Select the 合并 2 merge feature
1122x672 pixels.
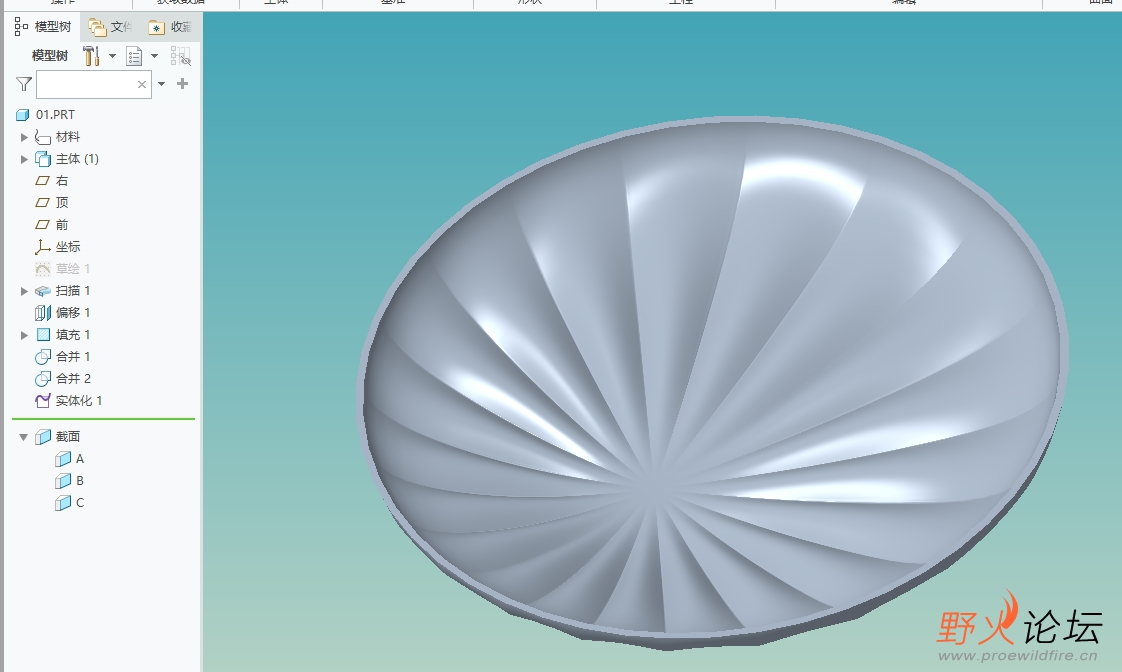click(x=74, y=379)
